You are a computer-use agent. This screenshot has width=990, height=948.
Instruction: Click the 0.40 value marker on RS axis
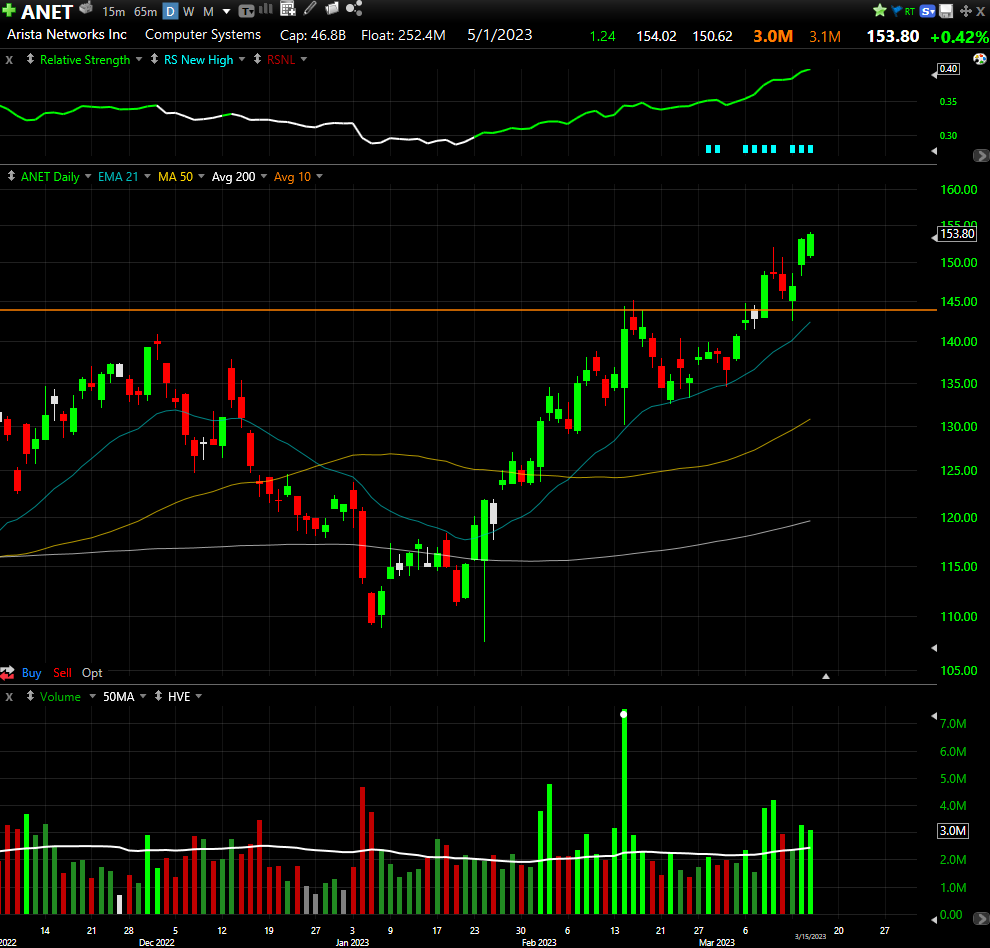(x=948, y=69)
